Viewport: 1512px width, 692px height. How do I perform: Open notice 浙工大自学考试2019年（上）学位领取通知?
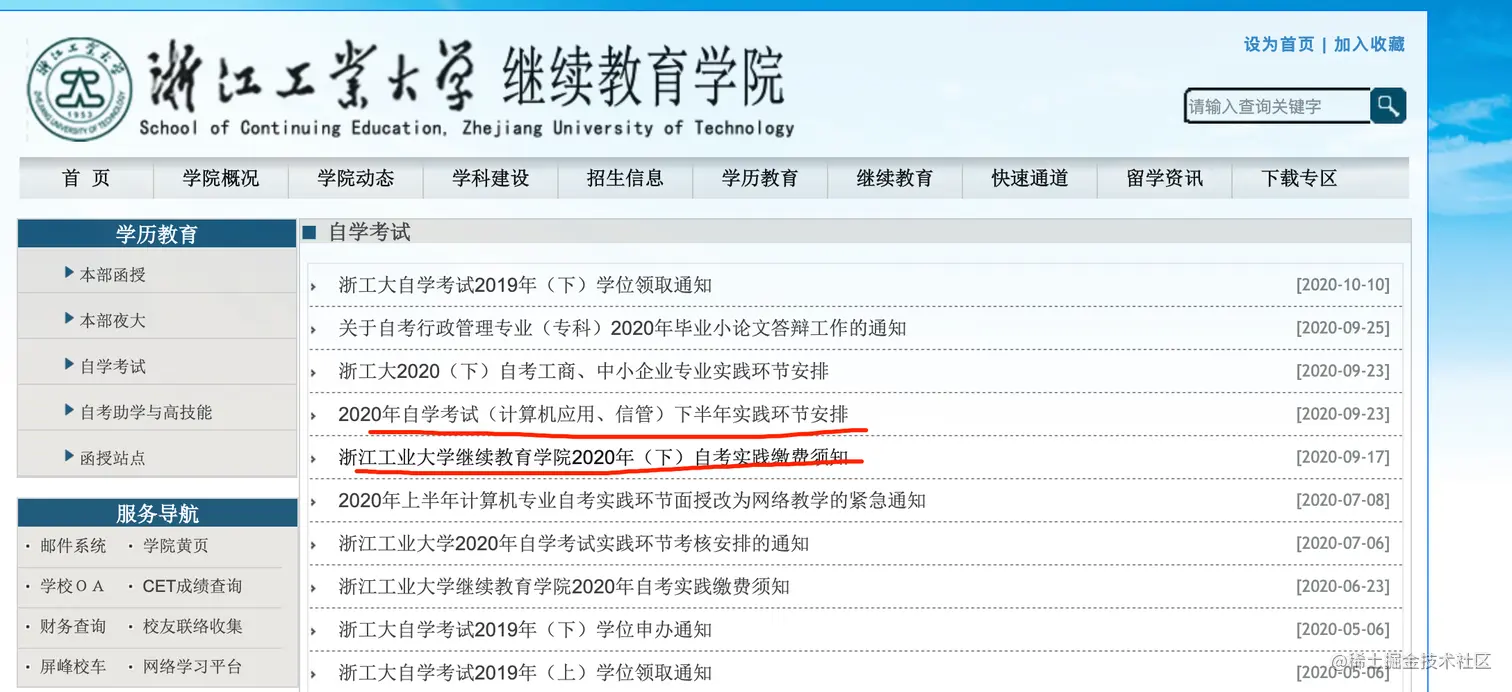(x=525, y=673)
